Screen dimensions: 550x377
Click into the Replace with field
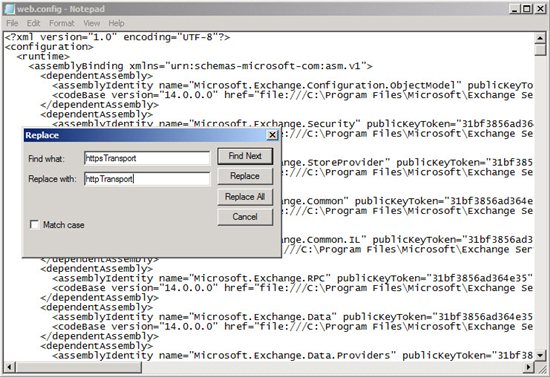[x=147, y=179]
